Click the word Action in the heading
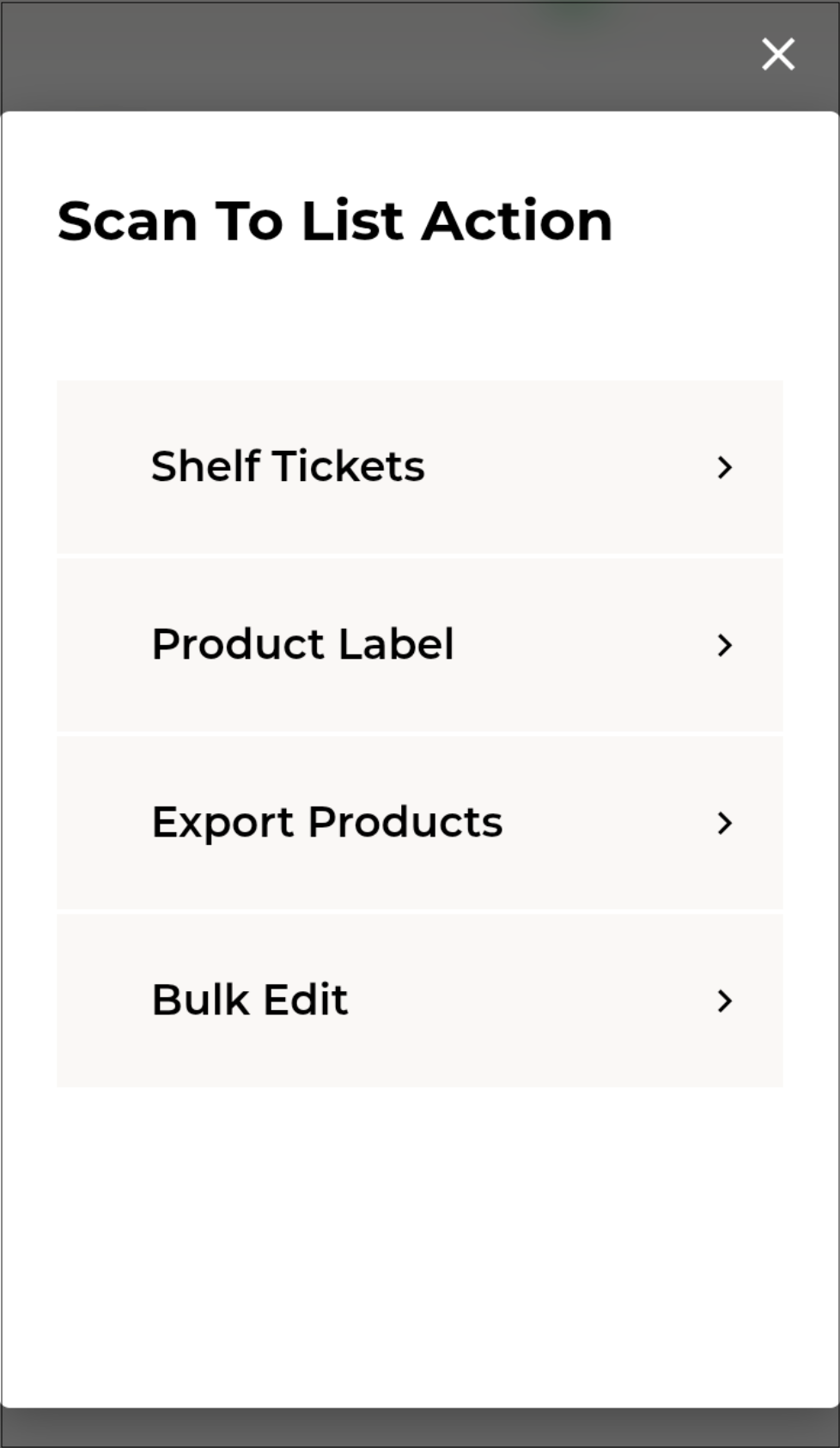 coord(517,221)
